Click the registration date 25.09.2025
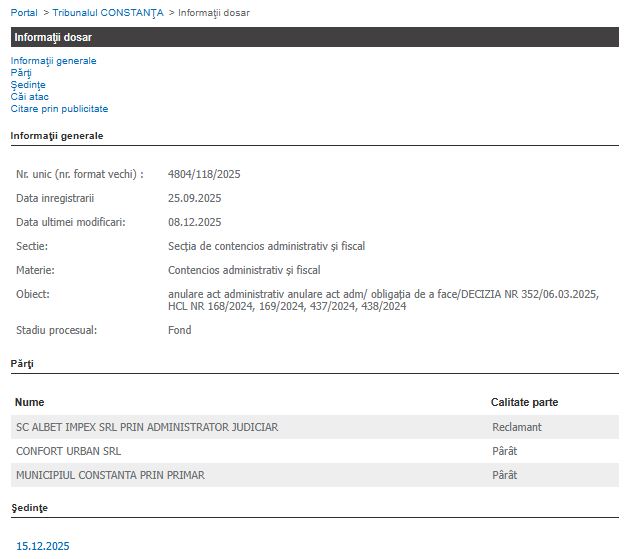Image resolution: width=626 pixels, height=559 pixels. coord(194,198)
